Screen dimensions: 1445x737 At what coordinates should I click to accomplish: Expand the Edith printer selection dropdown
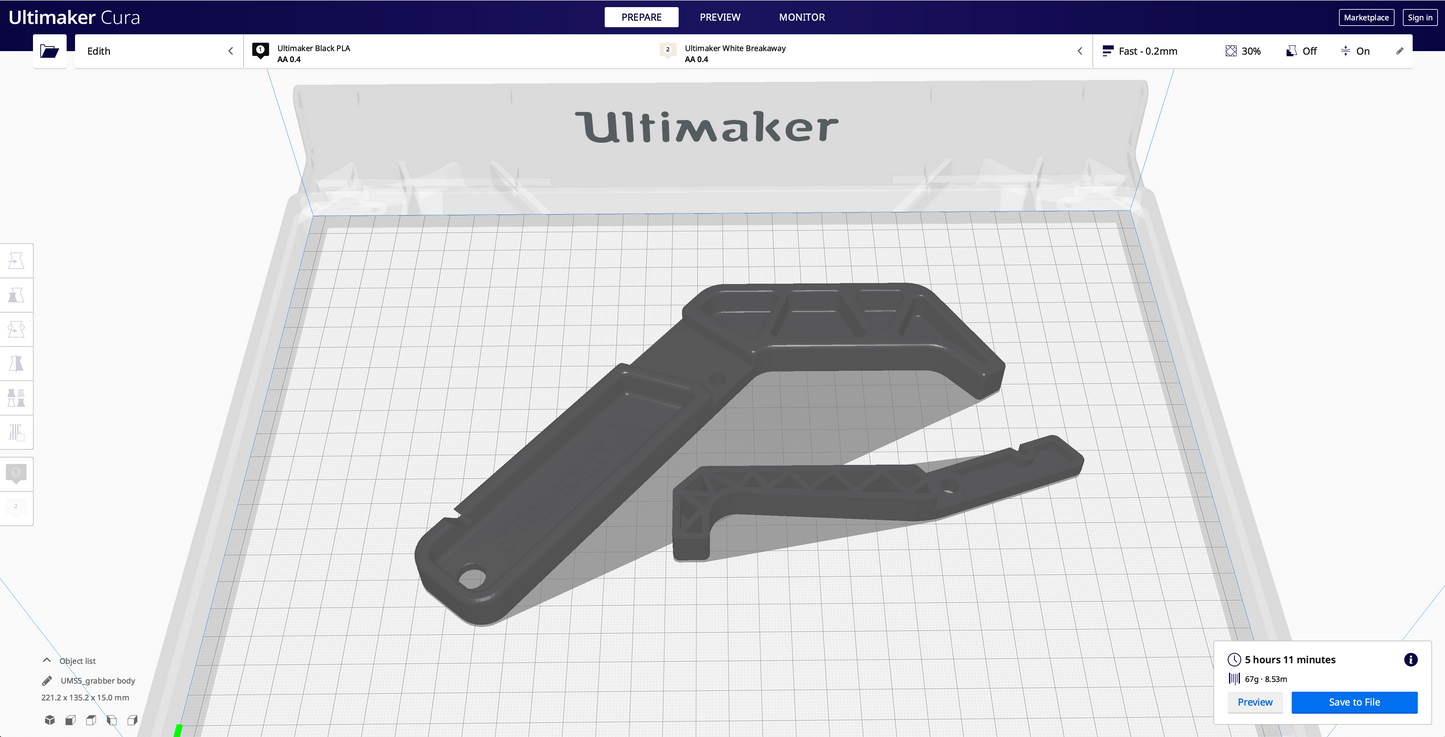pyautogui.click(x=230, y=50)
